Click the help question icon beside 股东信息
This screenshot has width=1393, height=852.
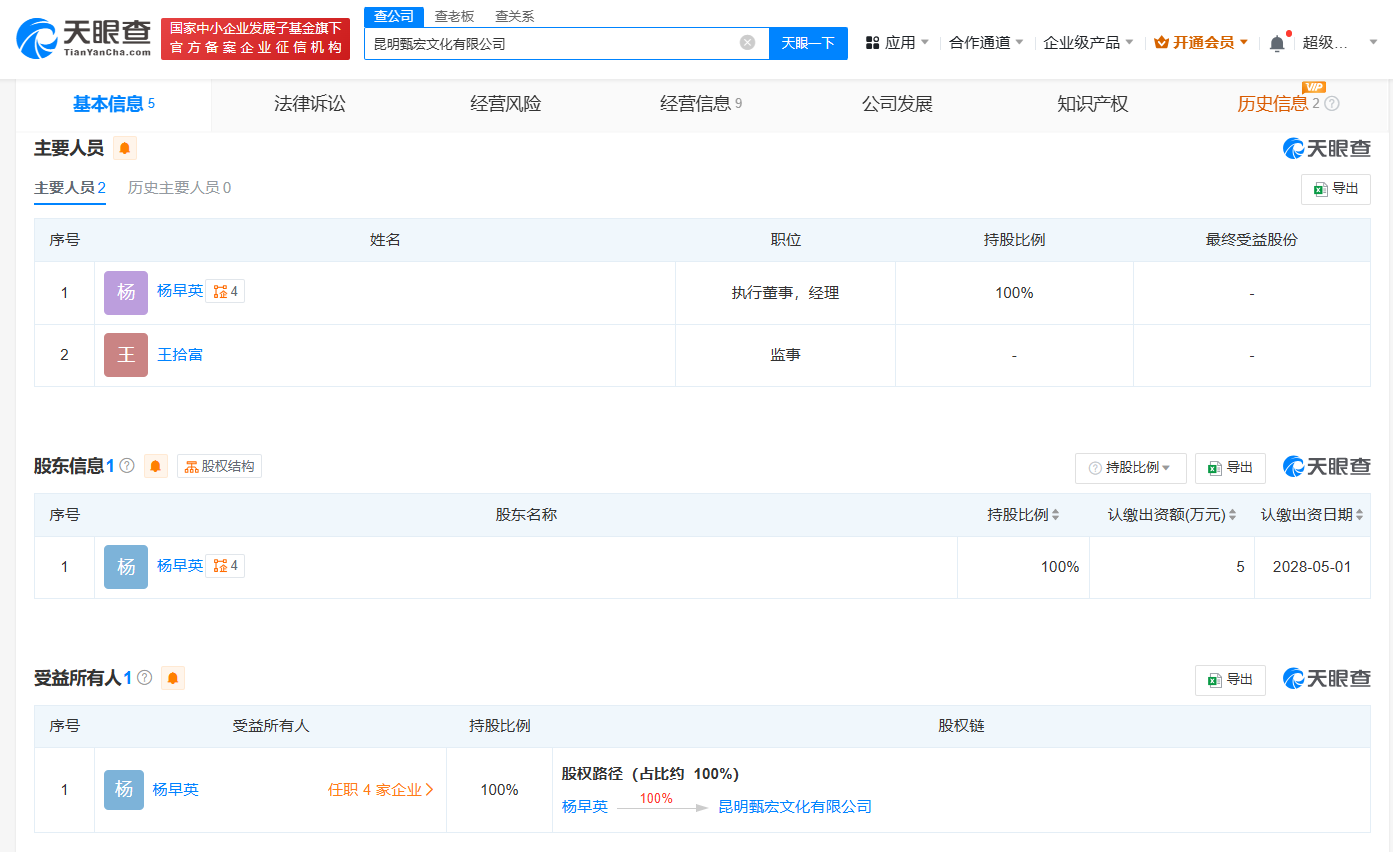(x=127, y=466)
